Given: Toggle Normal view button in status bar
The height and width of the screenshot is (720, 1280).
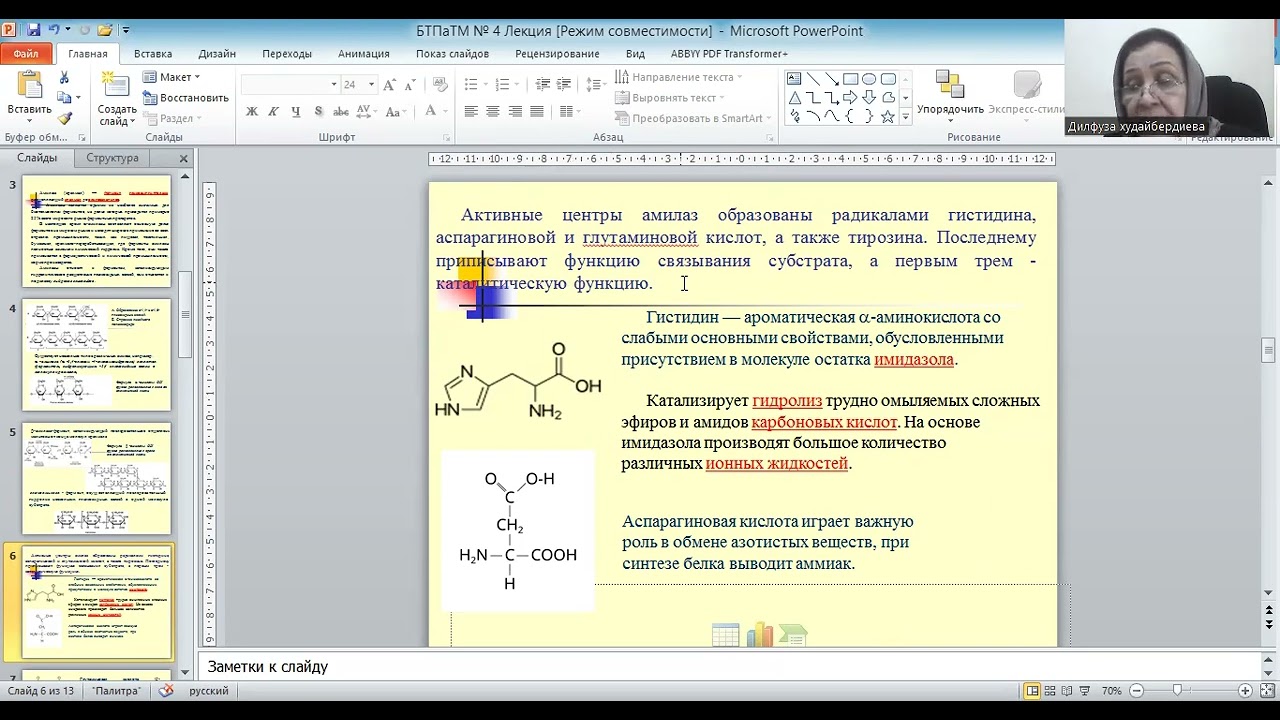Looking at the screenshot, I should (1032, 691).
